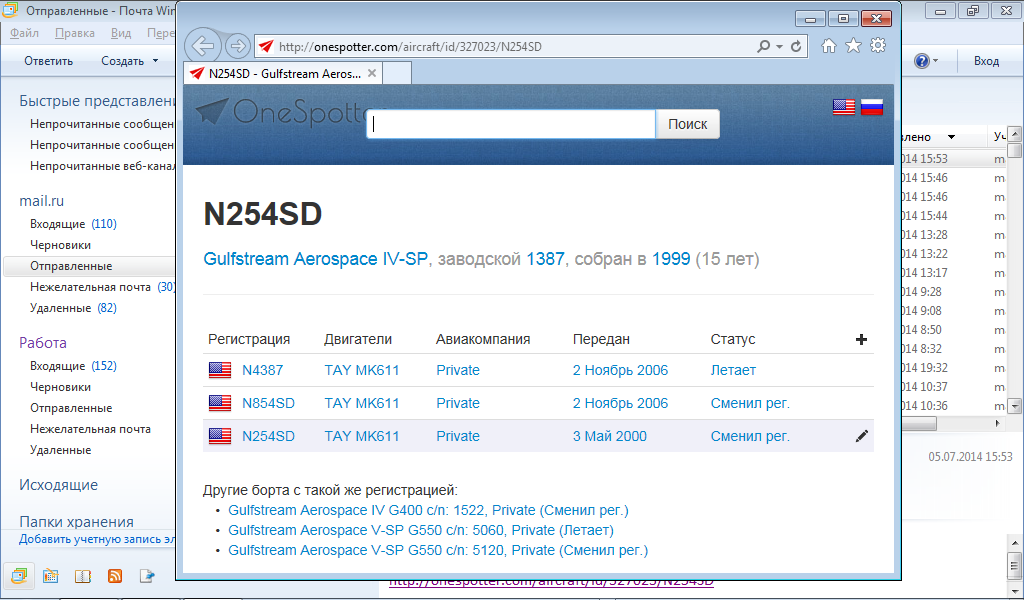Screen dimensions: 1024x600
Task: Open the serial number 1387 link
Action: click(x=545, y=259)
